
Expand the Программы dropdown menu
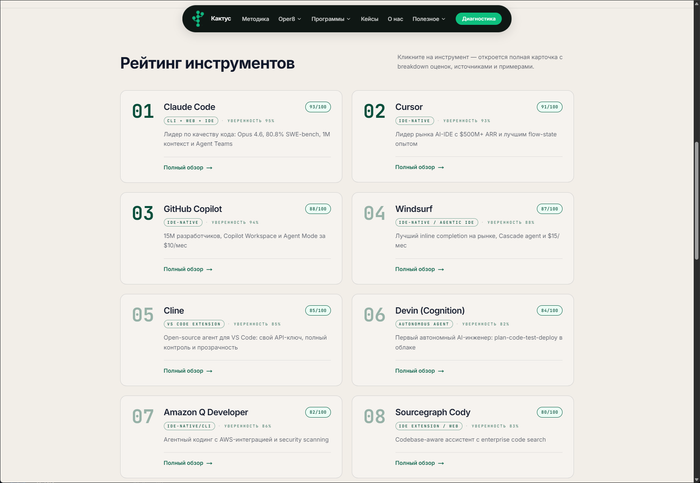[331, 19]
